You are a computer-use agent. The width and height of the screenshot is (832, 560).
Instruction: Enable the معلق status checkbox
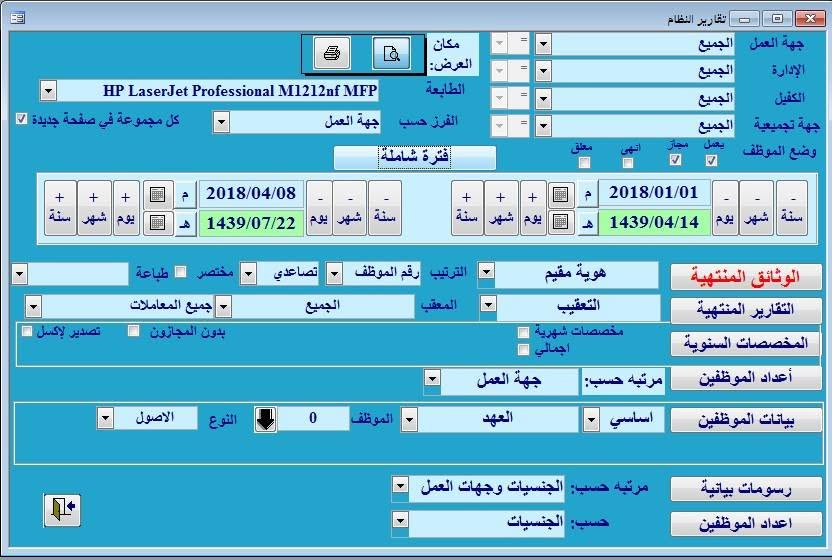[584, 162]
